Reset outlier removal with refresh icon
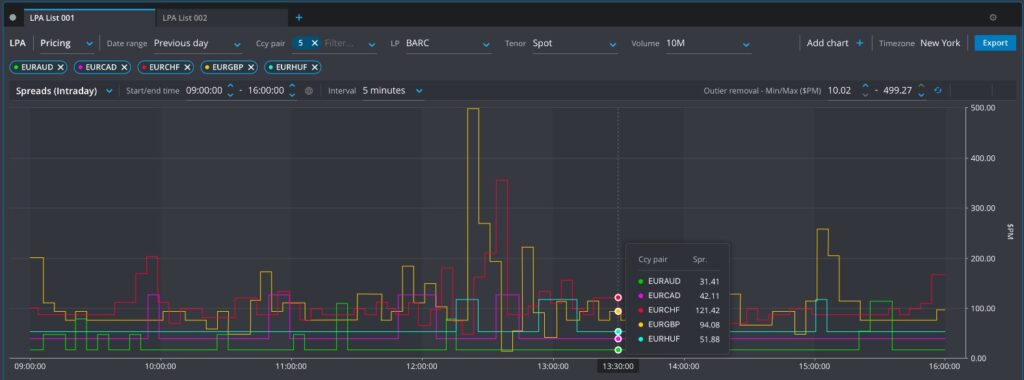The width and height of the screenshot is (1024, 380). [x=938, y=91]
